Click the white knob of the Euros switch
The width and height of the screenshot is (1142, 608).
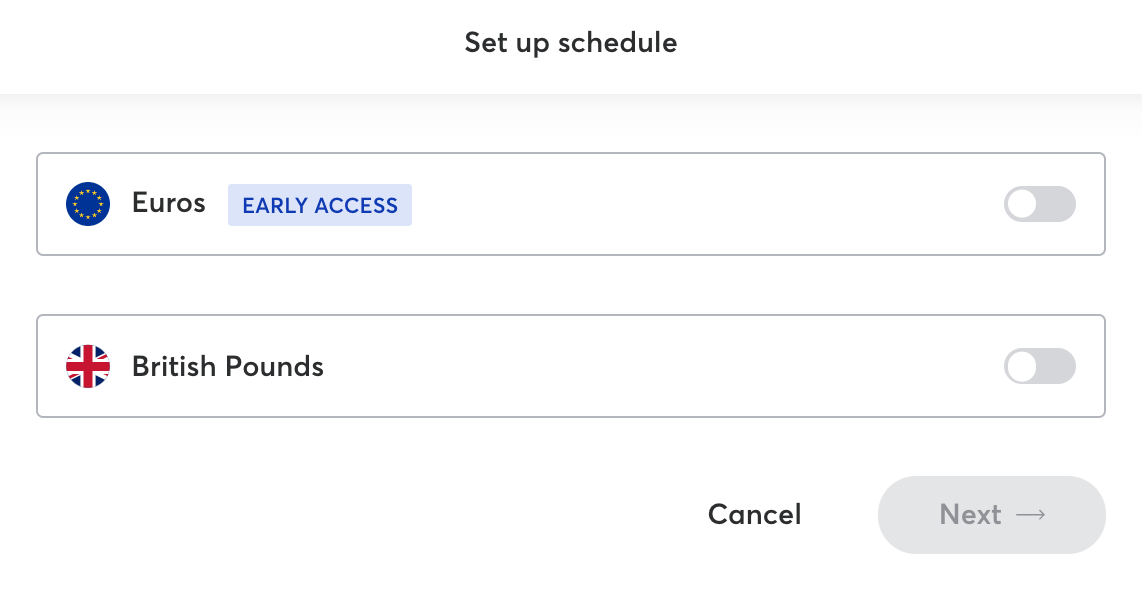(x=1023, y=204)
